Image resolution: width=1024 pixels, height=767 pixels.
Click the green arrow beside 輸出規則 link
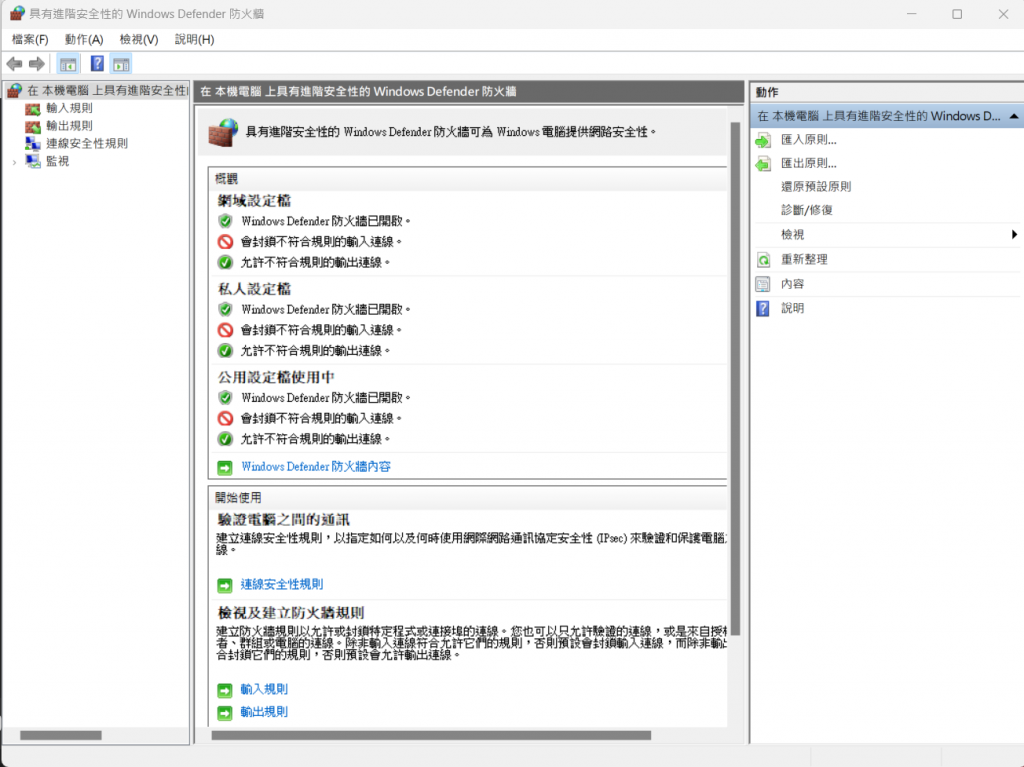(x=225, y=713)
